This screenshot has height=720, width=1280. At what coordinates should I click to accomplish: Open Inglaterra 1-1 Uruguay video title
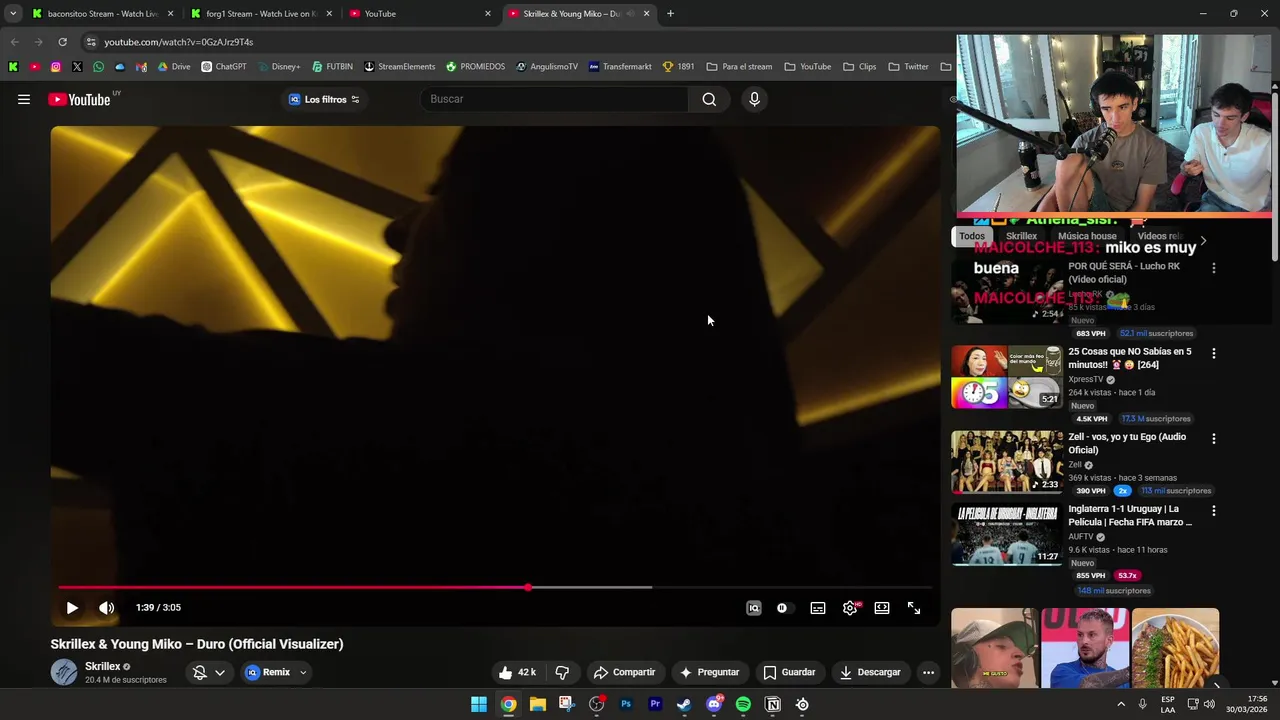pos(1130,515)
